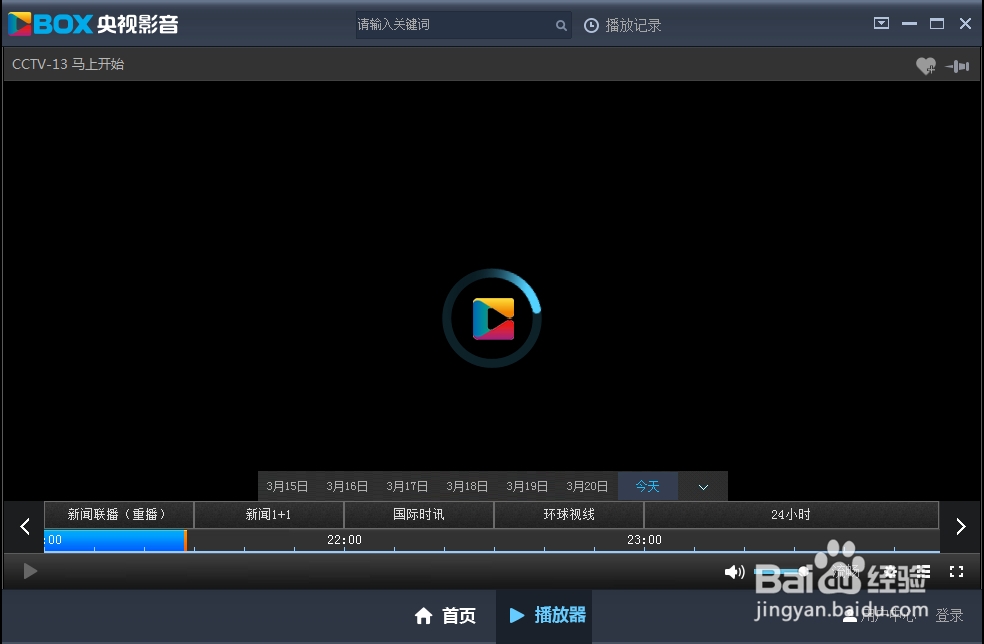
Task: Show later programs with right arrow
Action: pyautogui.click(x=961, y=526)
